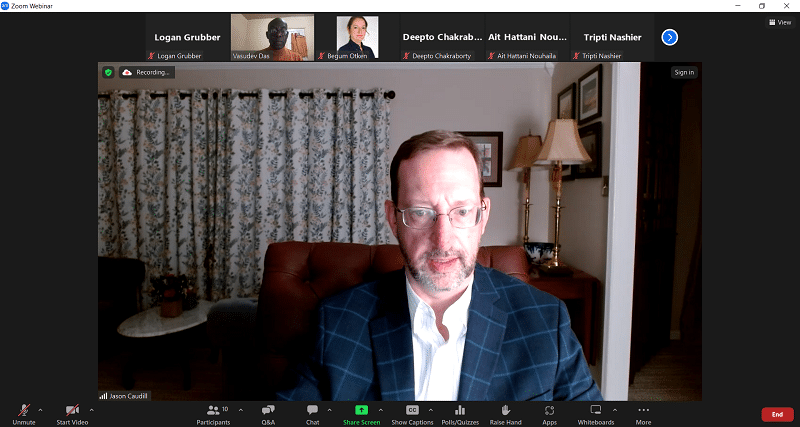Click the Raise Hand icon

[506, 411]
